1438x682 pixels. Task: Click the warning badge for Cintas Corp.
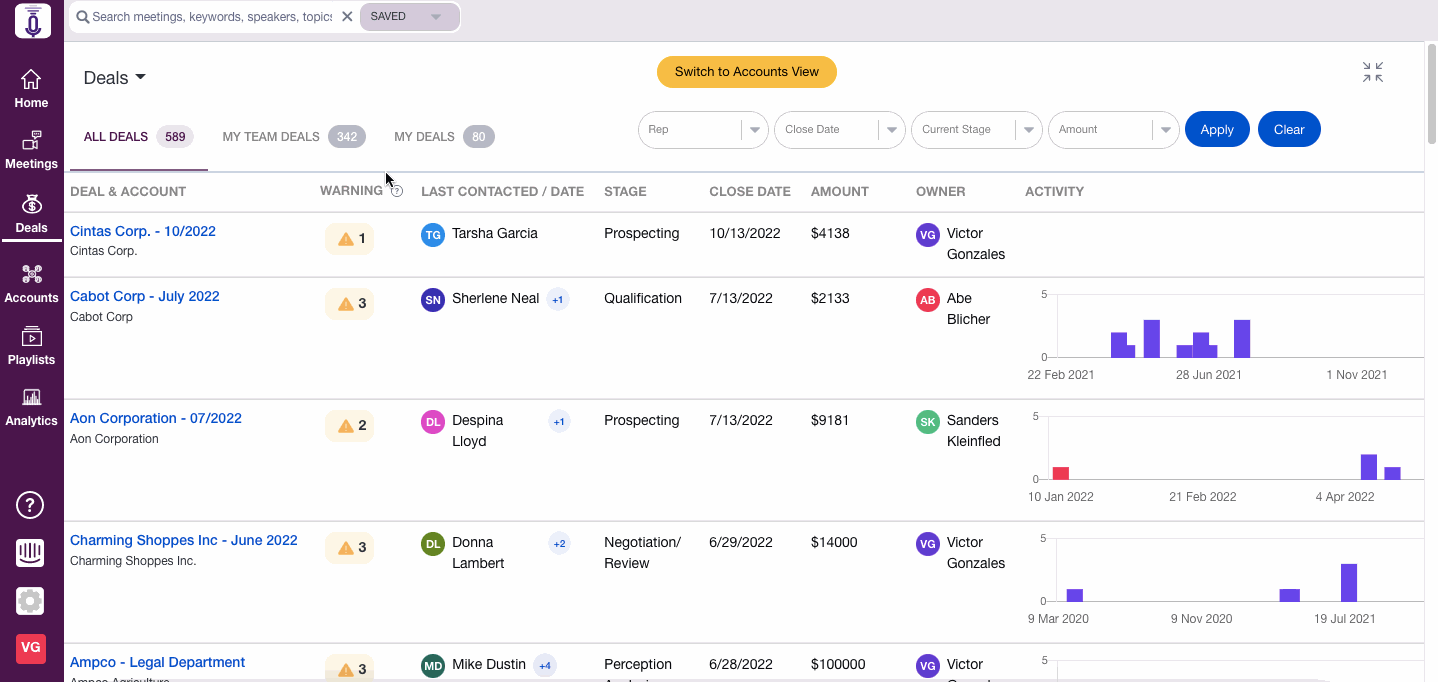pos(349,239)
